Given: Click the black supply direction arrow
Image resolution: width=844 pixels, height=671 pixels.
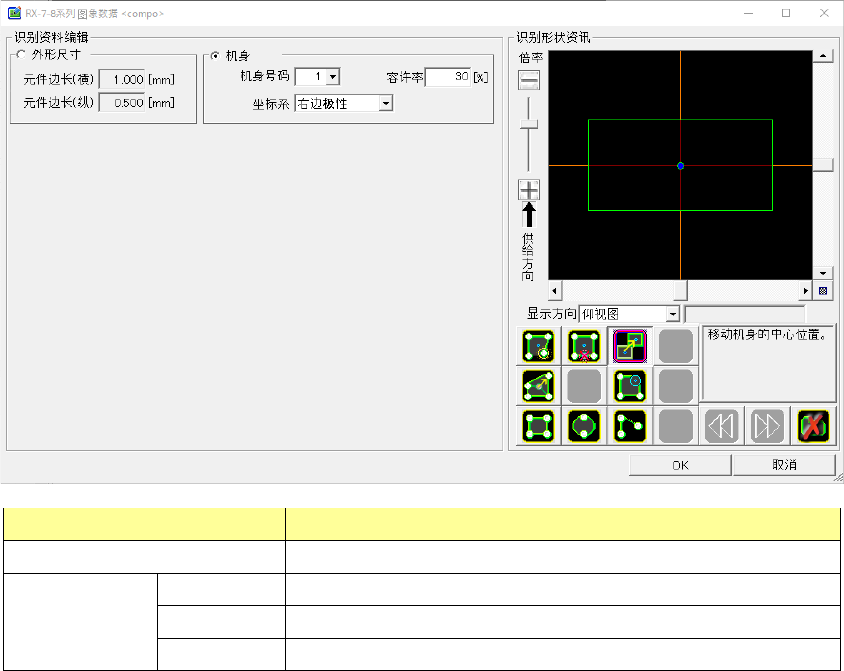Looking at the screenshot, I should click(529, 215).
